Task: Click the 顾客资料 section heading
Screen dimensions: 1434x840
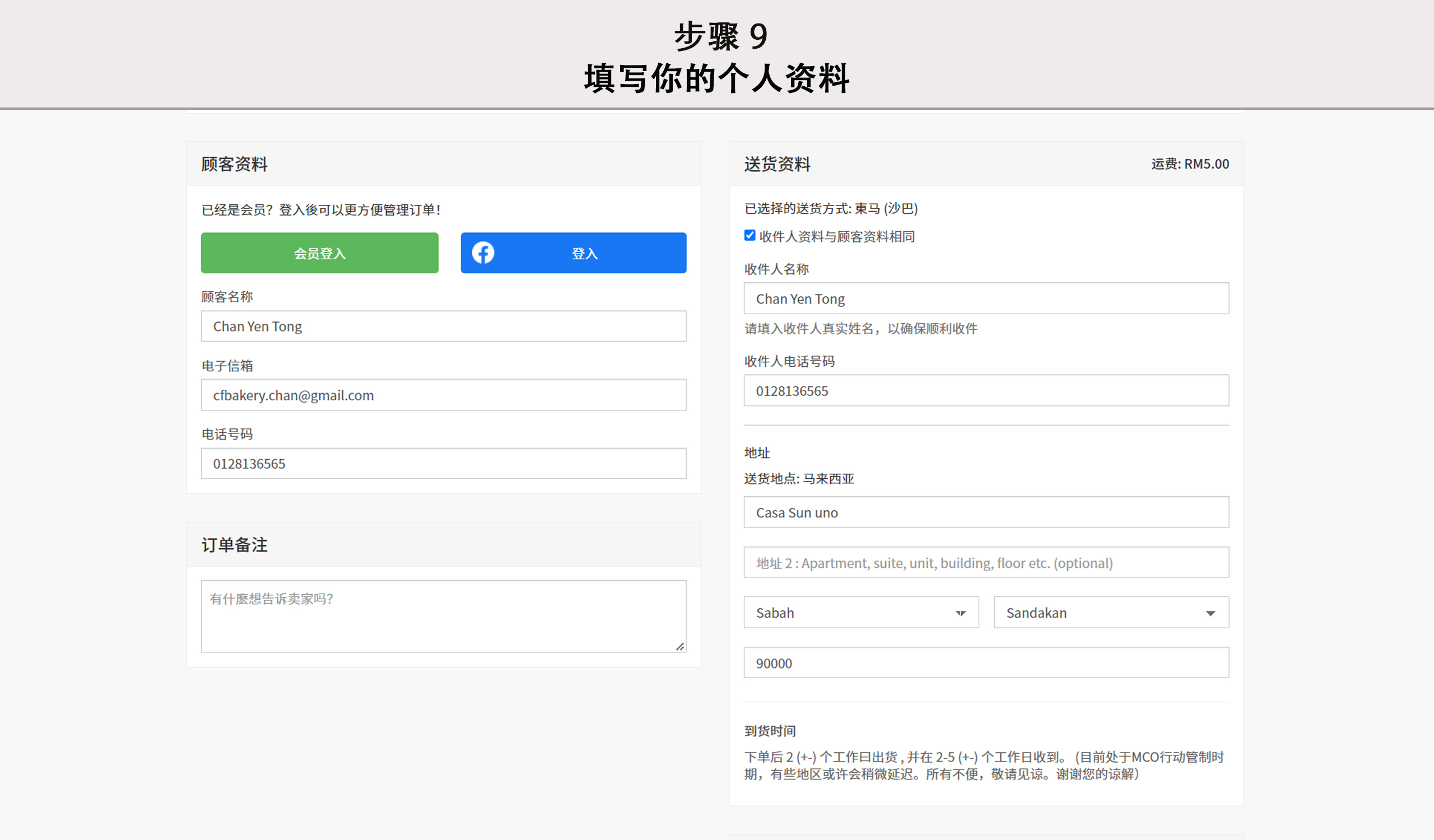Action: pos(235,165)
